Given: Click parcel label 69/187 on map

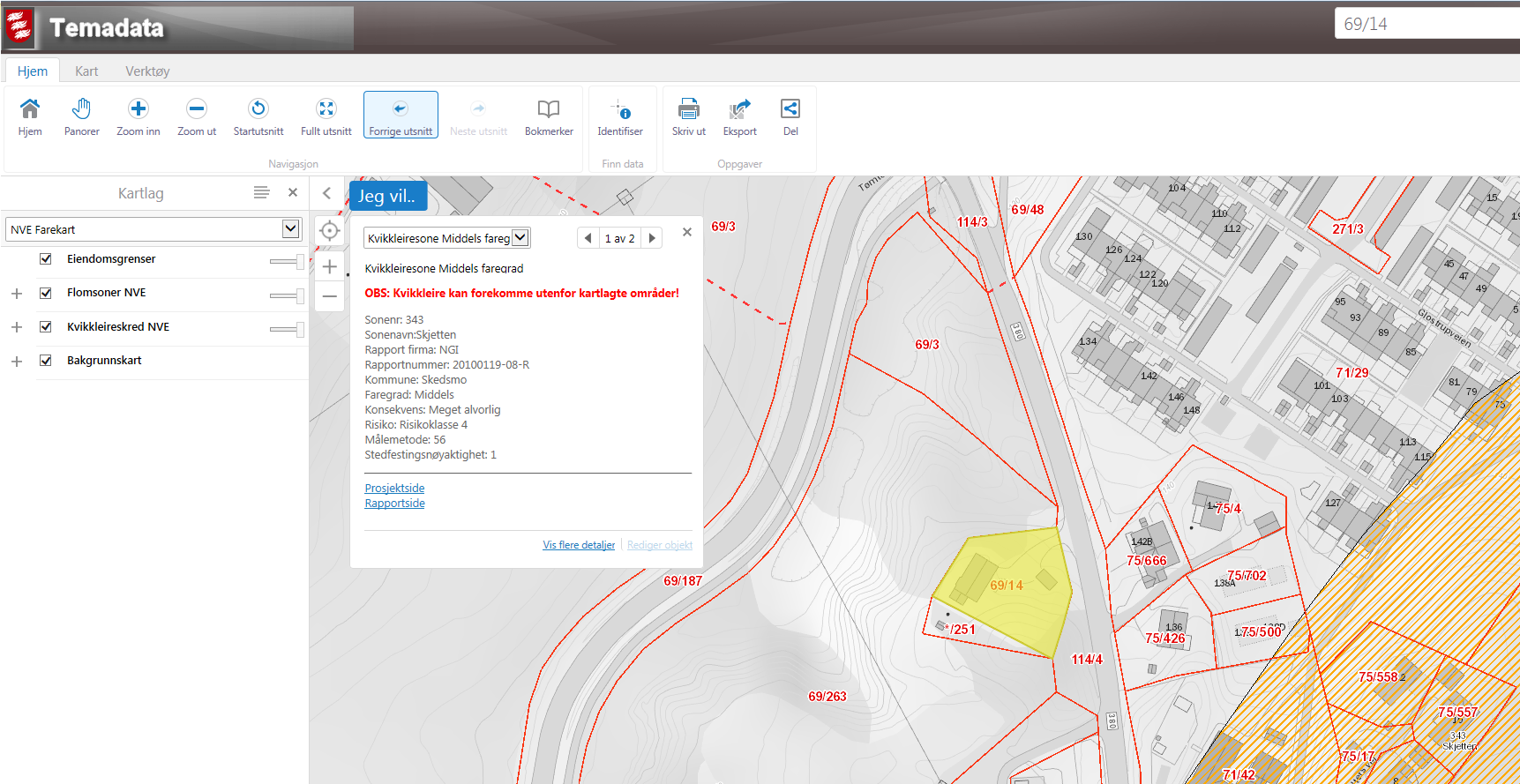Looking at the screenshot, I should point(683,581).
